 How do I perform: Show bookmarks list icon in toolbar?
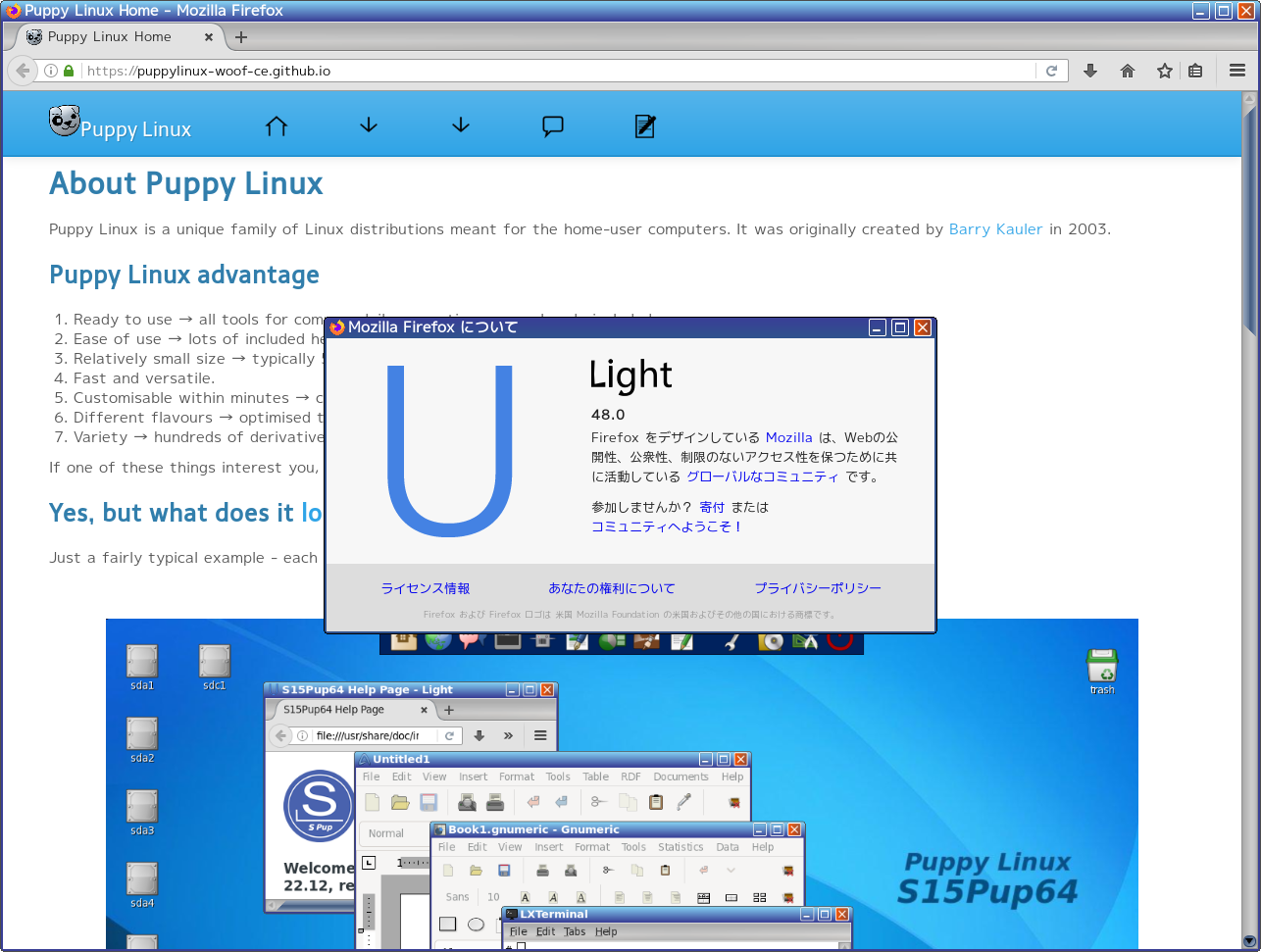point(1195,71)
